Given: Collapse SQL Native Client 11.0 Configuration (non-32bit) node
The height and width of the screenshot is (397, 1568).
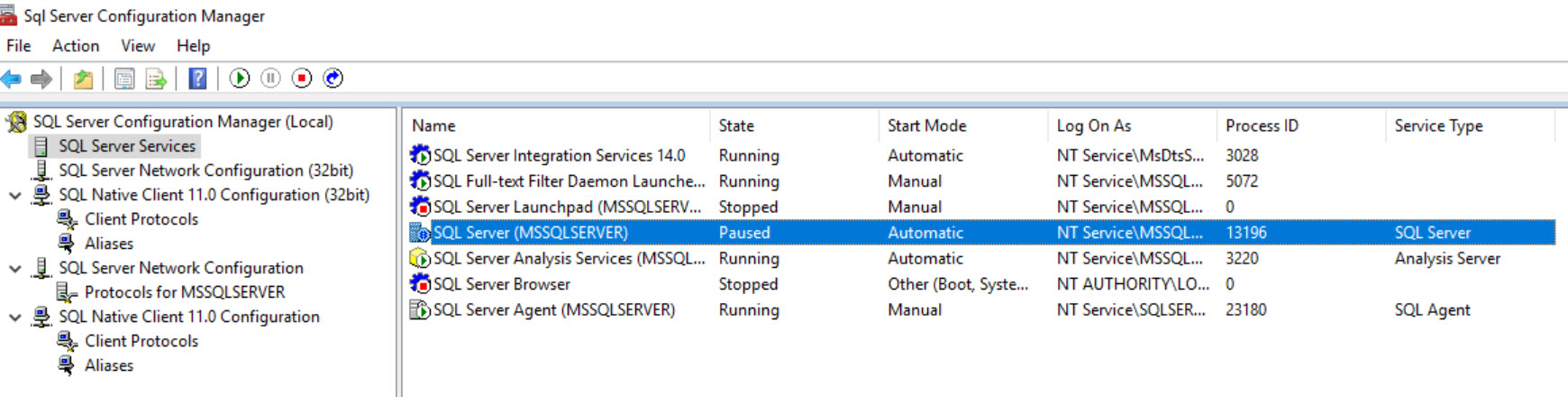Looking at the screenshot, I should 15,317.
